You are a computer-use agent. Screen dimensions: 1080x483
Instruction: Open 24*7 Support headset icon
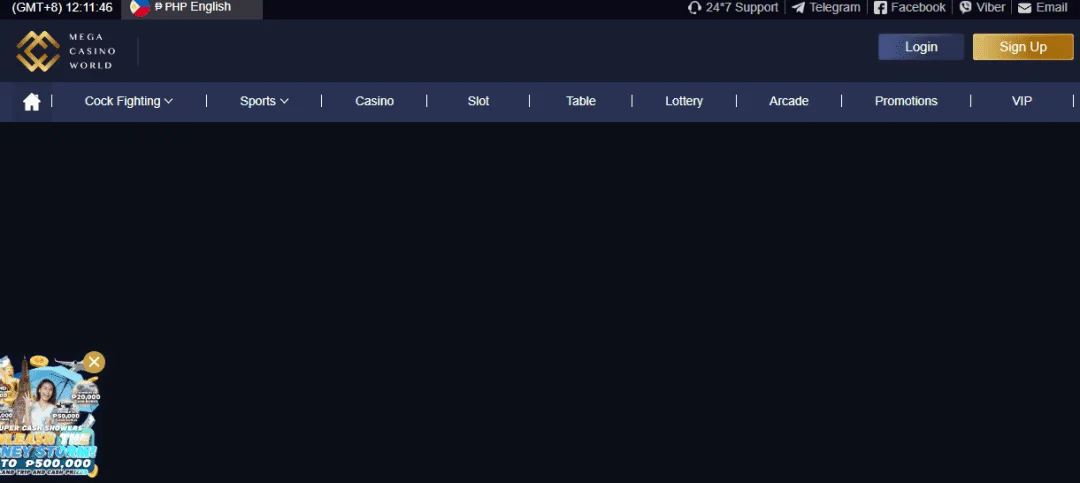(694, 8)
